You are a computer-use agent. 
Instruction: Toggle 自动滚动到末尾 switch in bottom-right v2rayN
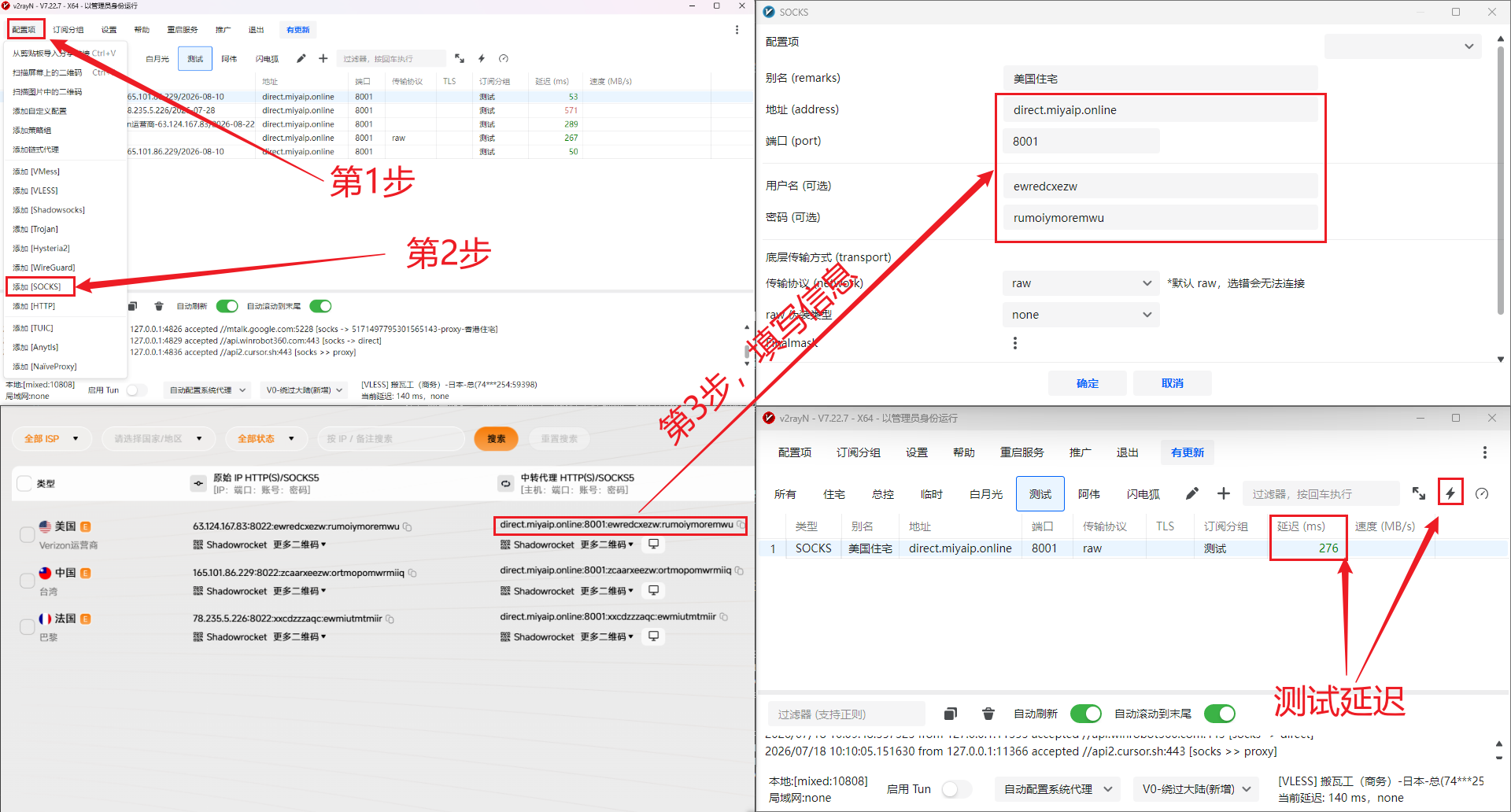1220,714
